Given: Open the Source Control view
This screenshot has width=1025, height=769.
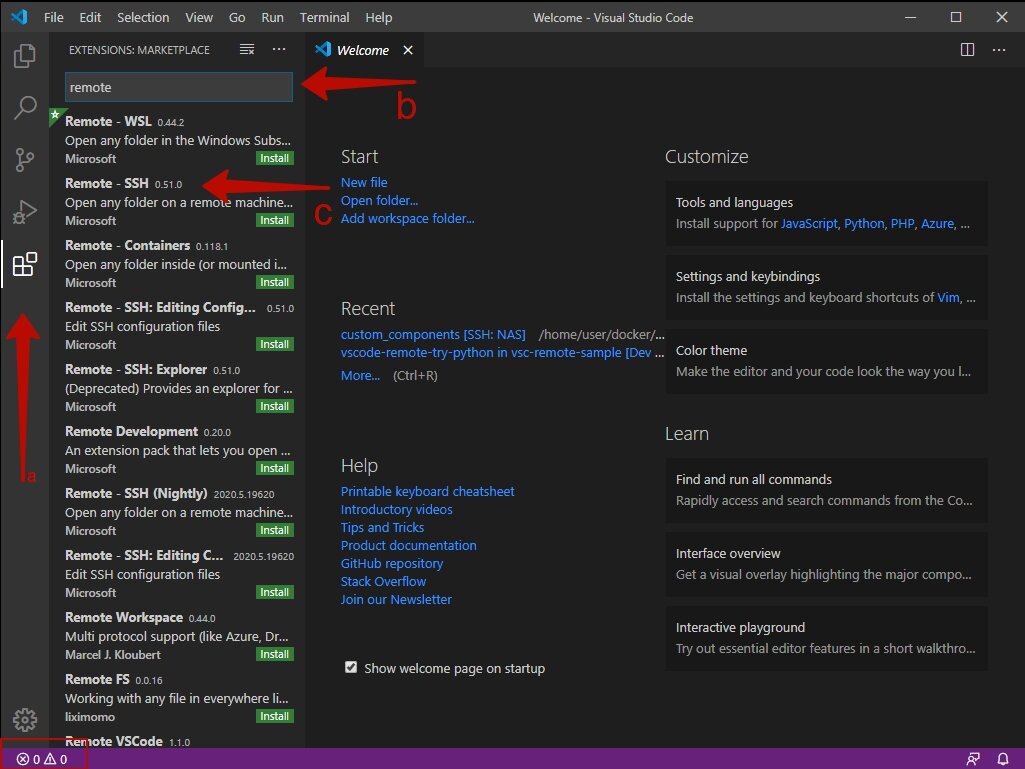Looking at the screenshot, I should coord(25,160).
